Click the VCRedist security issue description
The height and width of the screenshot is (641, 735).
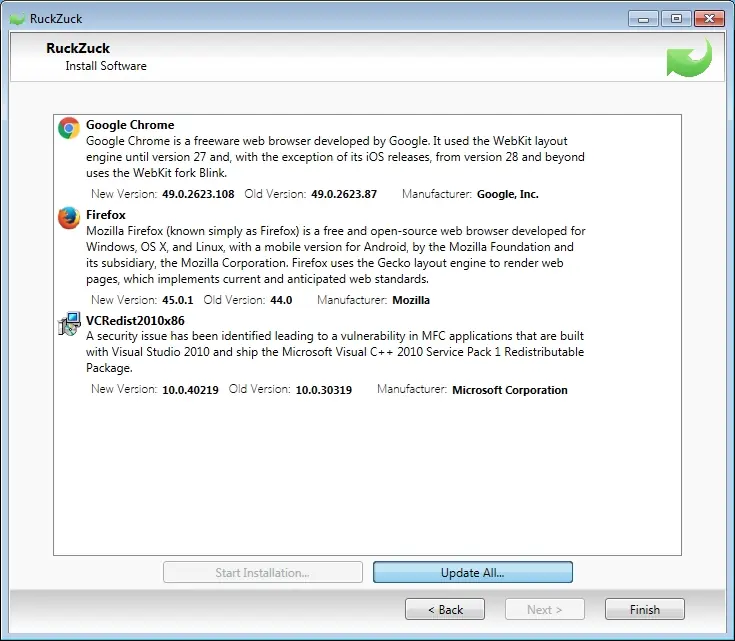[x=335, y=352]
